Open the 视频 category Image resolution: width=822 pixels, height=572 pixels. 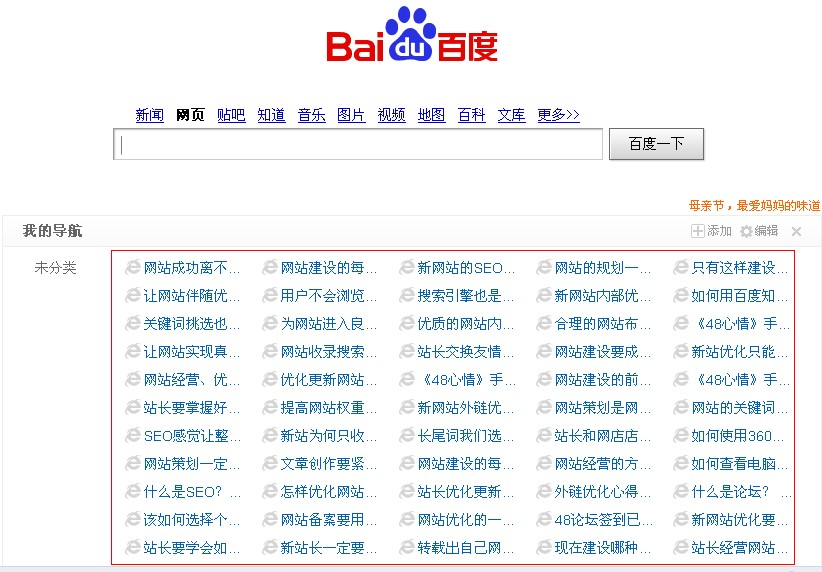coord(392,115)
